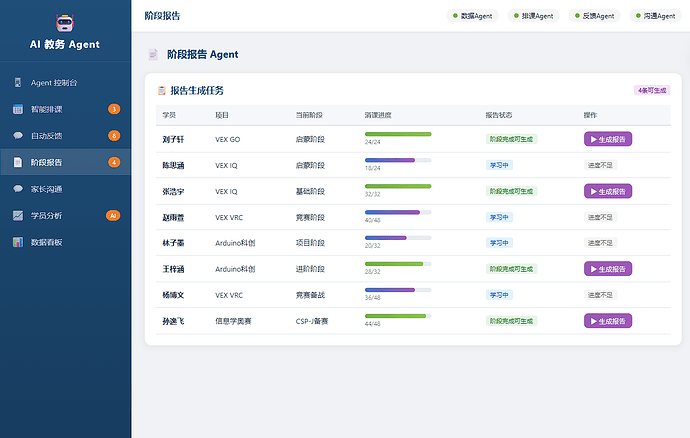The image size is (690, 438).
Task: Generate report for 刘子轩 VEX GO row
Action: (x=608, y=139)
